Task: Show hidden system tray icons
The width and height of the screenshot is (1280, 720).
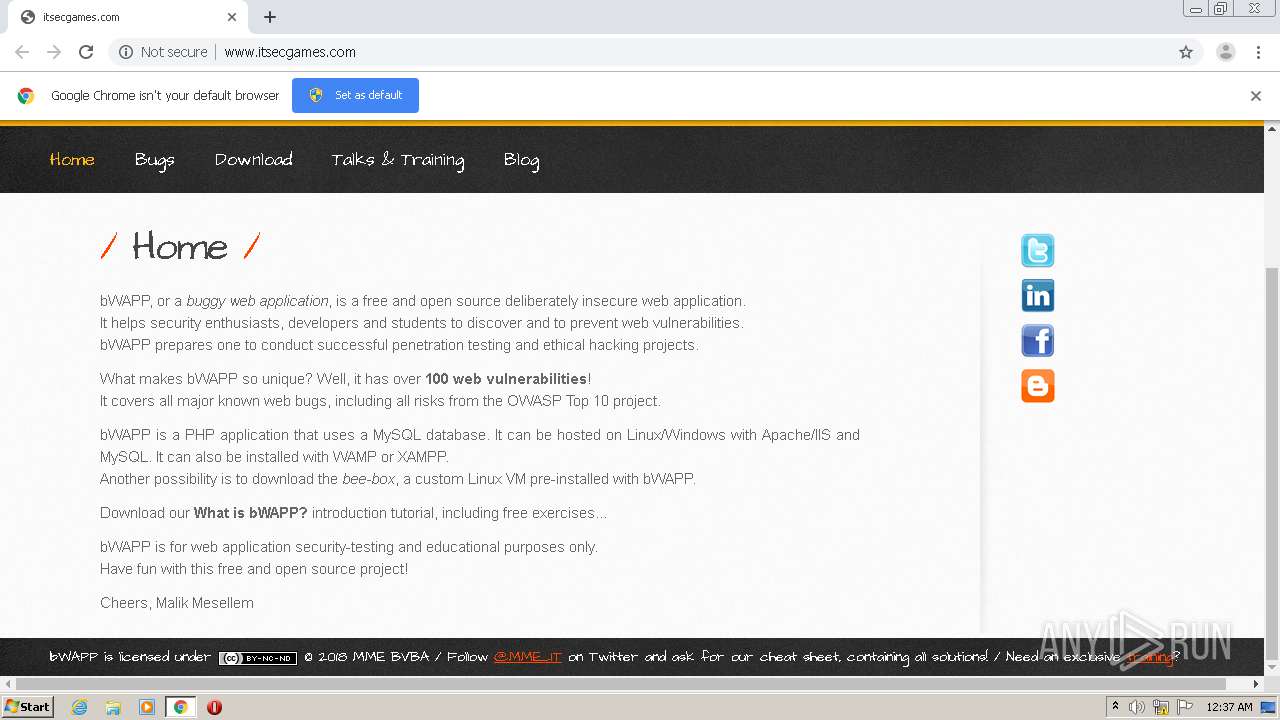Action: coord(1115,707)
